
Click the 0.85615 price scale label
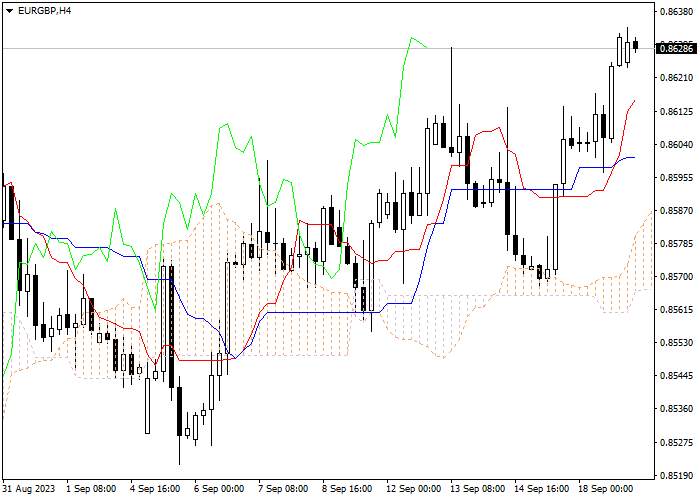676,310
